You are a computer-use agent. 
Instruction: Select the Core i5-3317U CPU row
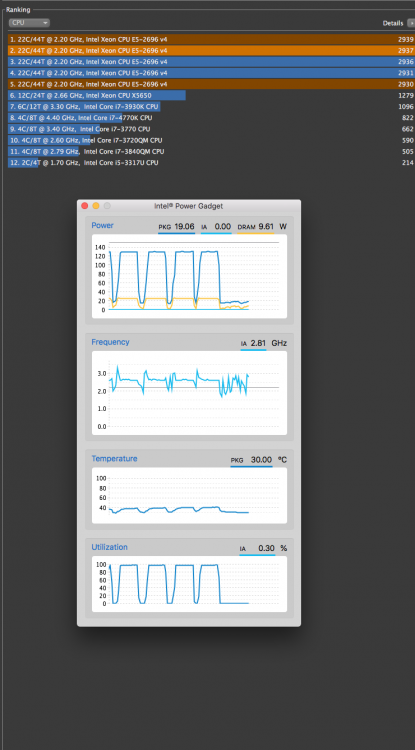pyautogui.click(x=211, y=163)
